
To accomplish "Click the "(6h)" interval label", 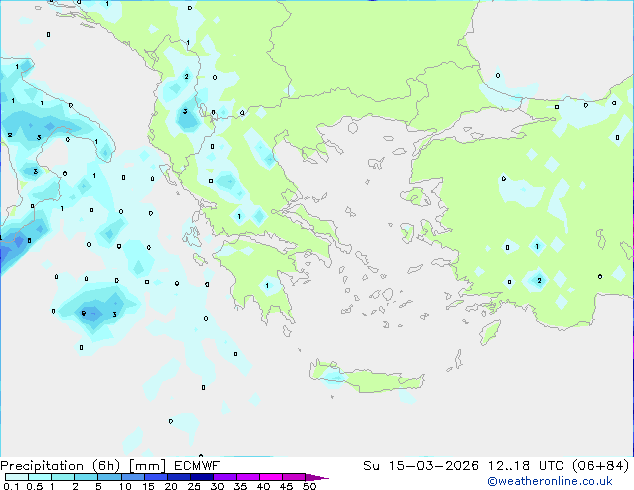I will tap(106, 466).
